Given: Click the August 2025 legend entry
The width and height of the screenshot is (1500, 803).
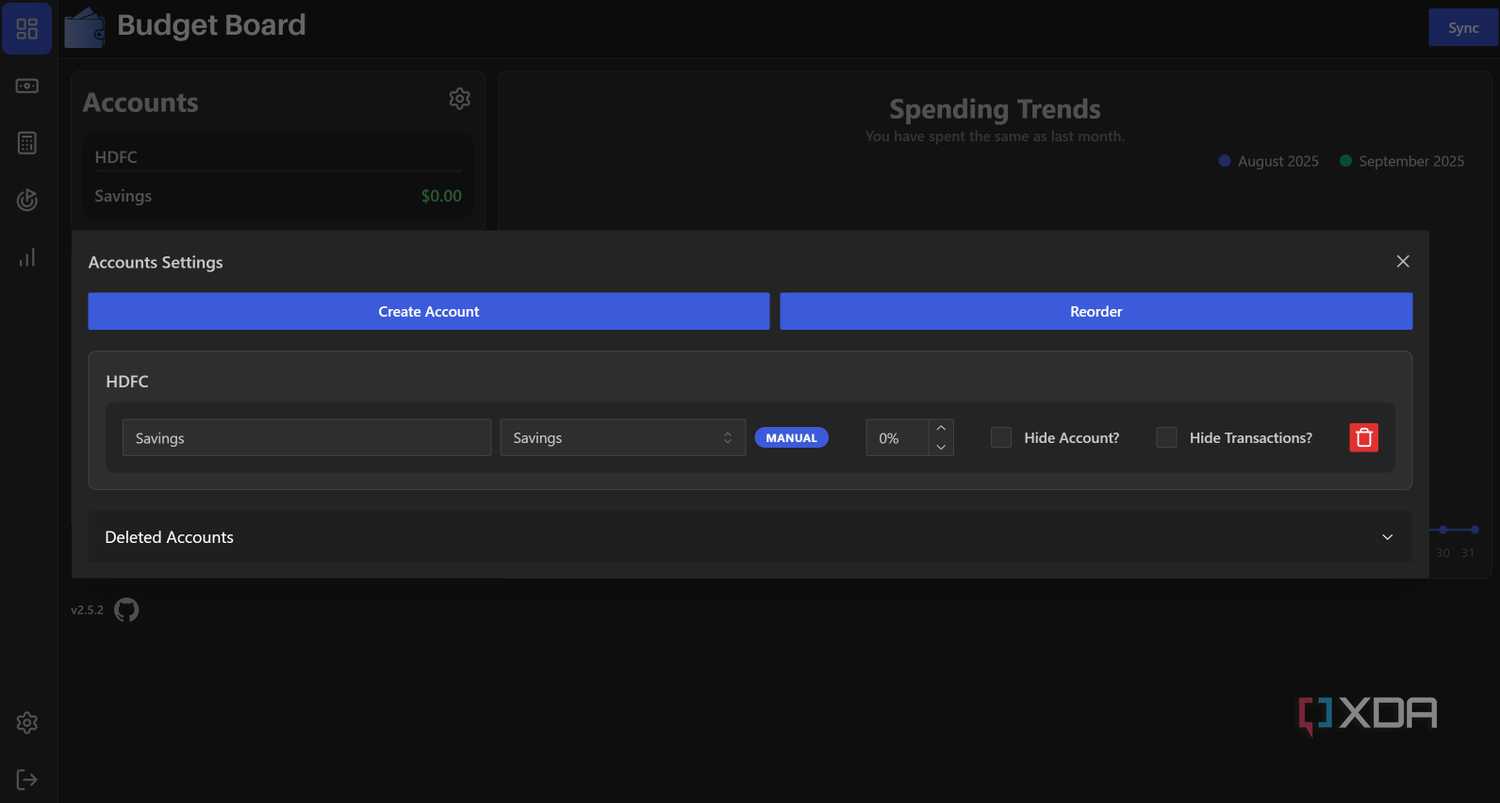Looking at the screenshot, I should [x=1269, y=161].
